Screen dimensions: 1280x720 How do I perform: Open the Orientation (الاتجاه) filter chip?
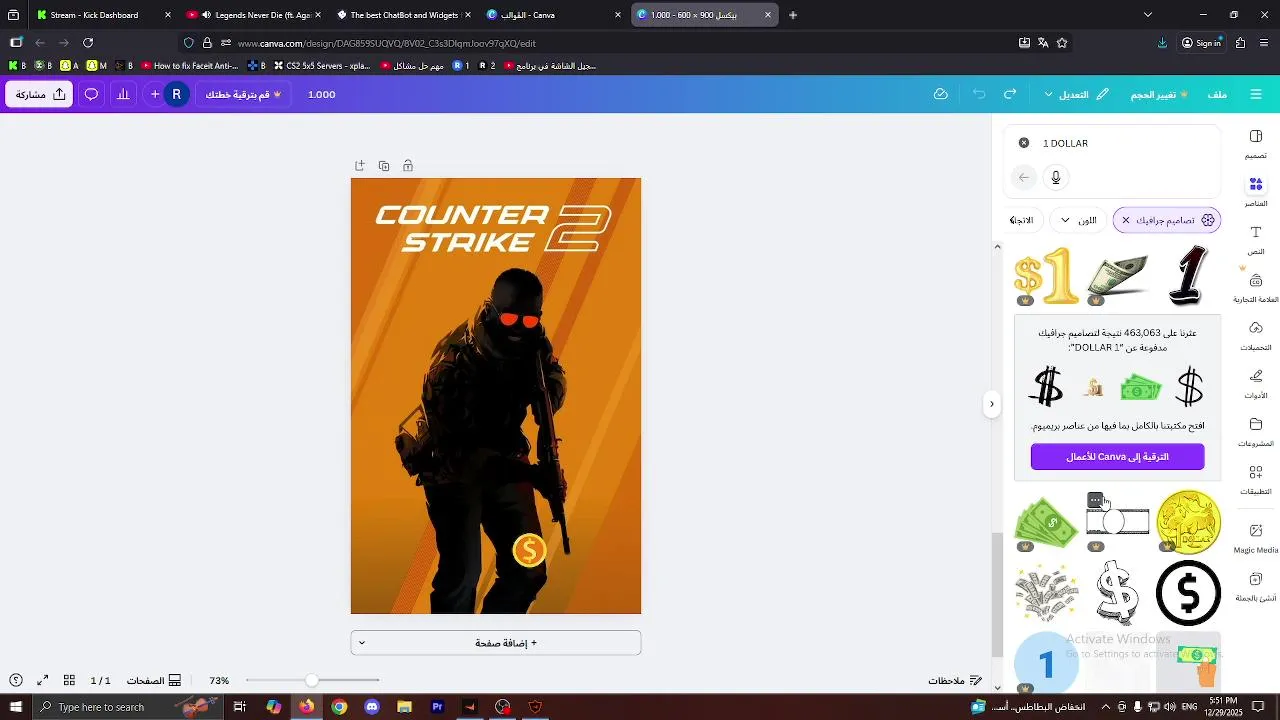coord(1024,220)
